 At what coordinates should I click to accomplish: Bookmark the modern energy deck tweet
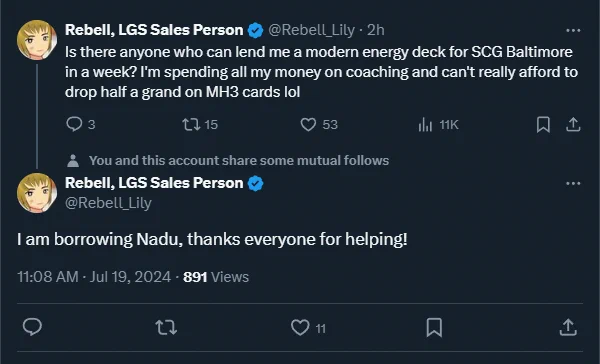click(x=543, y=124)
